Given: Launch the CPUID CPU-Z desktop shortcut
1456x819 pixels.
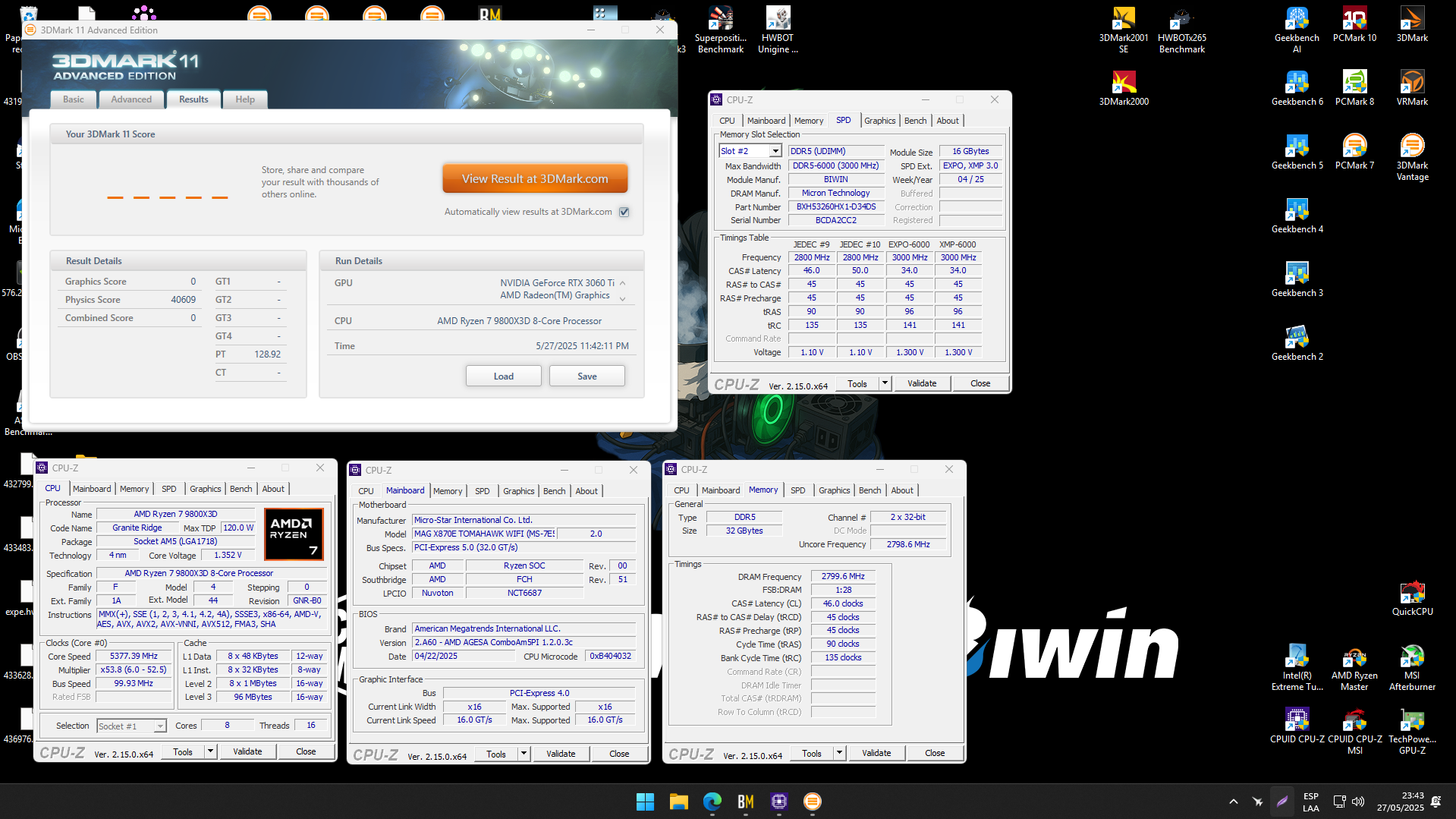Looking at the screenshot, I should click(x=1297, y=726).
